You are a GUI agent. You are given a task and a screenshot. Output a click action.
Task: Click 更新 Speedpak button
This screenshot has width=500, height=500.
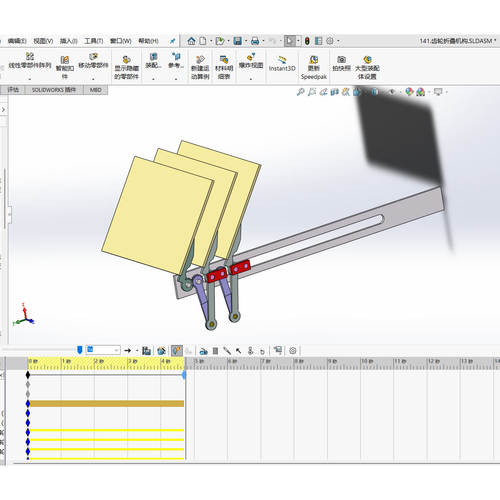click(x=314, y=68)
